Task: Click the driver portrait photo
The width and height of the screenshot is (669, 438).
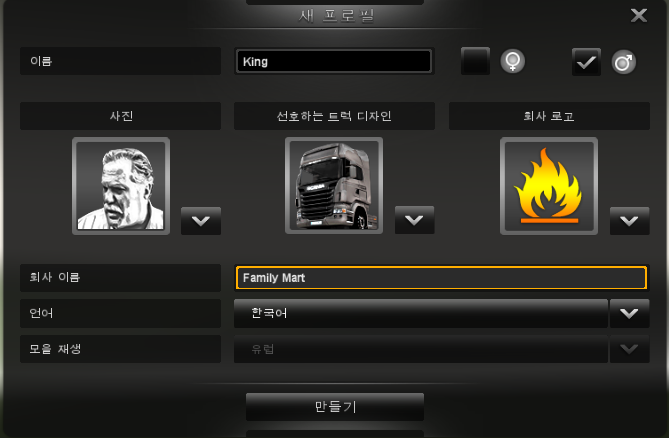Action: (x=121, y=186)
